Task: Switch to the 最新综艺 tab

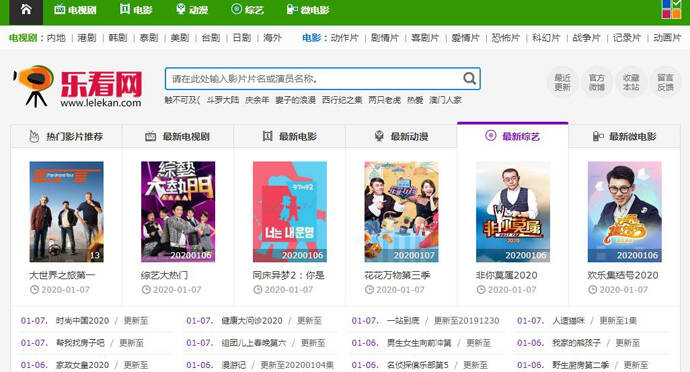Action: 513,136
